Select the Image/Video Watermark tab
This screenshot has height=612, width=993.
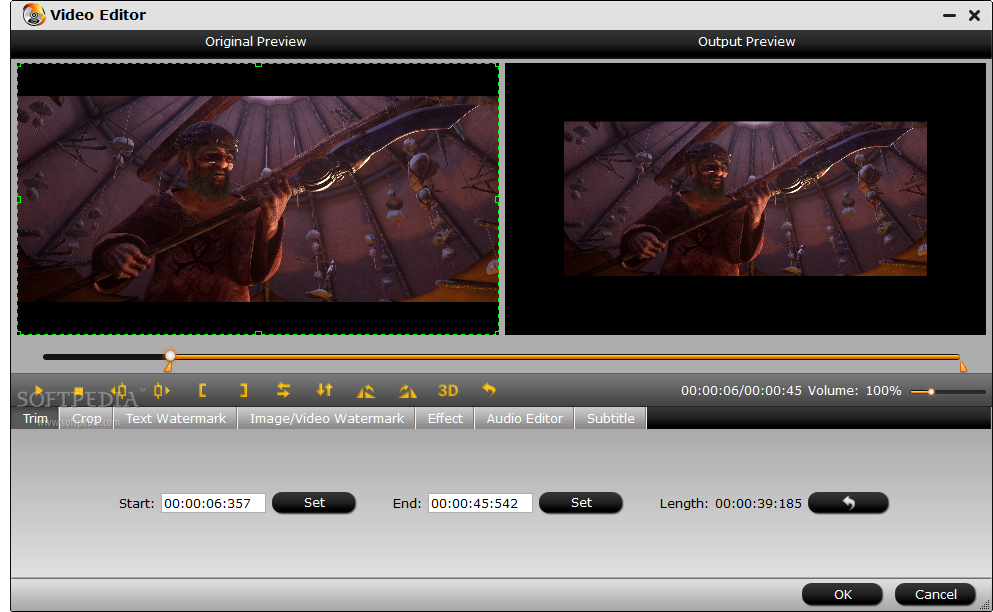(x=327, y=419)
